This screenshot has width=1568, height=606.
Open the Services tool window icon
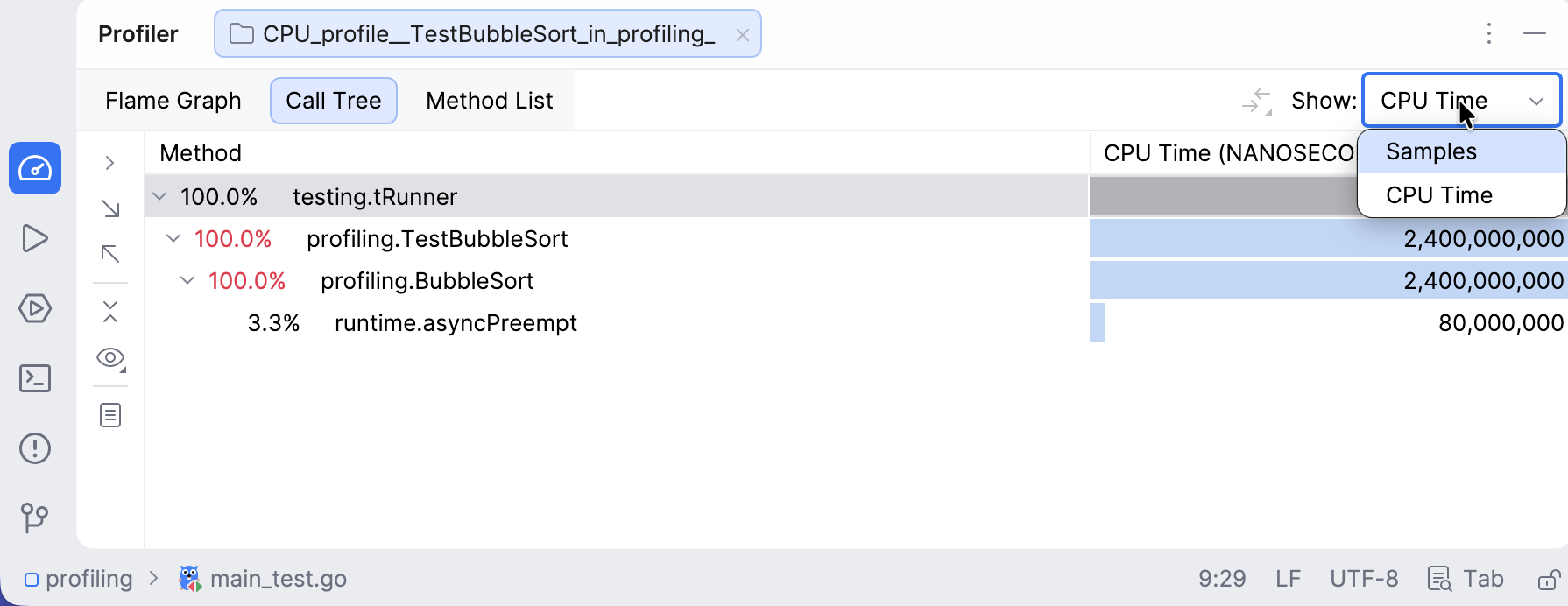[35, 308]
